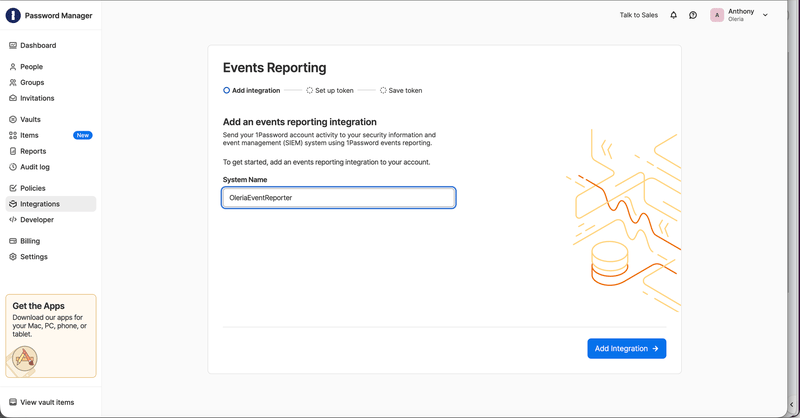800x418 pixels.
Task: Click the New badge beside Items
Action: click(83, 135)
